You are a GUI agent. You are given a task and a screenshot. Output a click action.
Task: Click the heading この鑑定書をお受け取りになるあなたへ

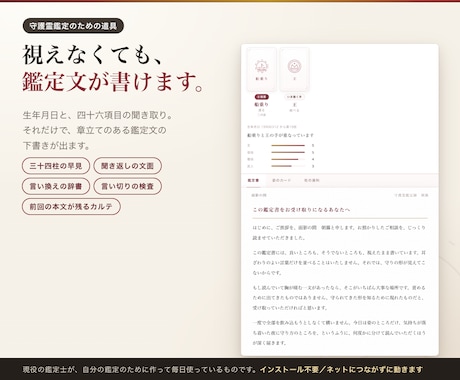[x=301, y=210]
